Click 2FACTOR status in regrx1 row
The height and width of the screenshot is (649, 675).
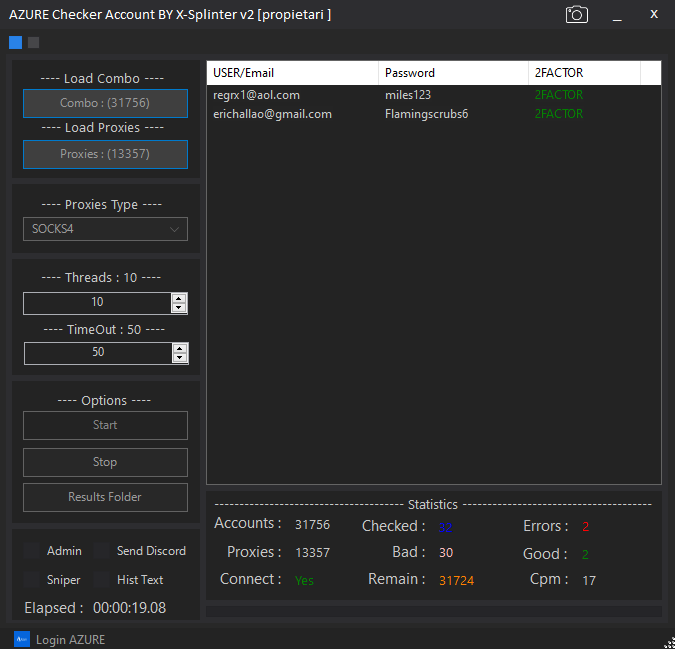(559, 95)
